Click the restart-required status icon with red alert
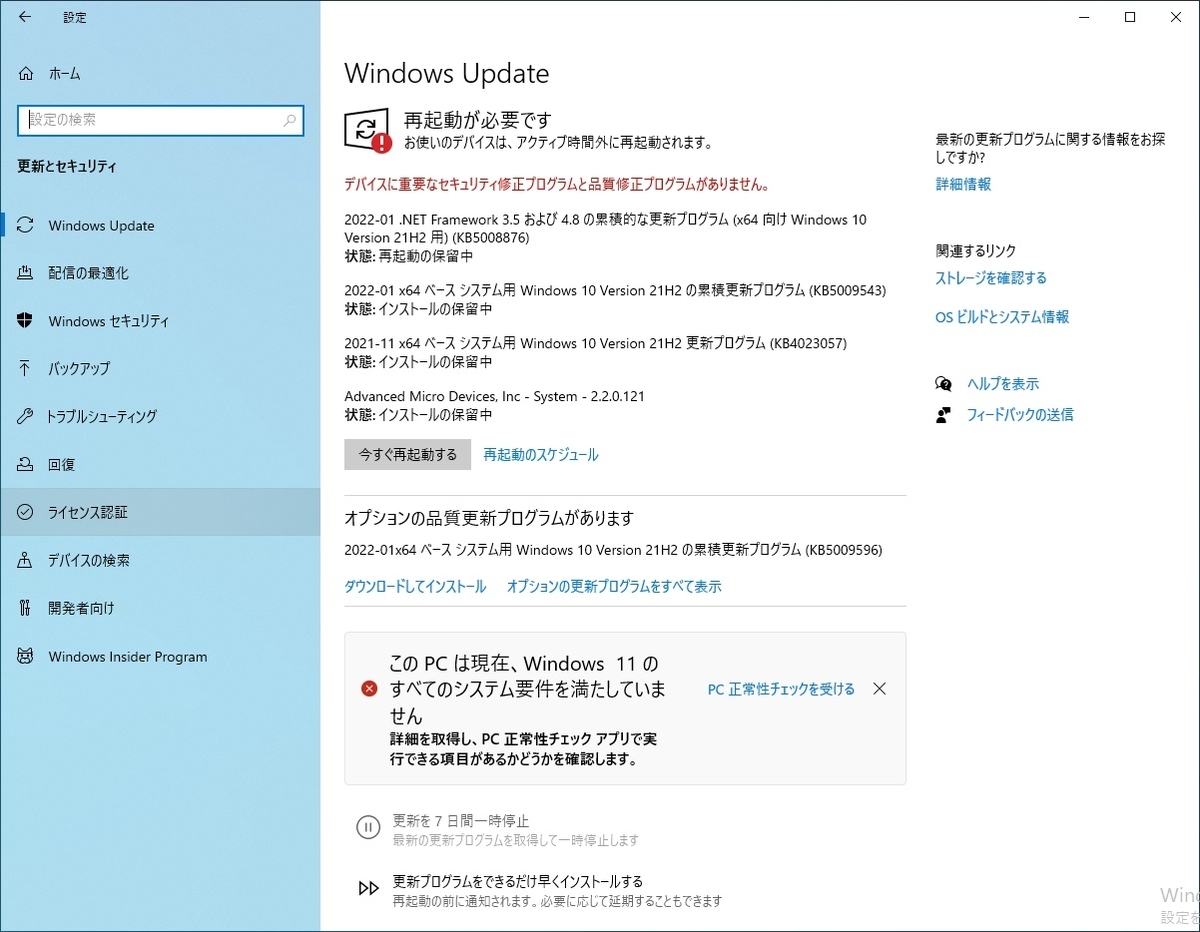 368,131
